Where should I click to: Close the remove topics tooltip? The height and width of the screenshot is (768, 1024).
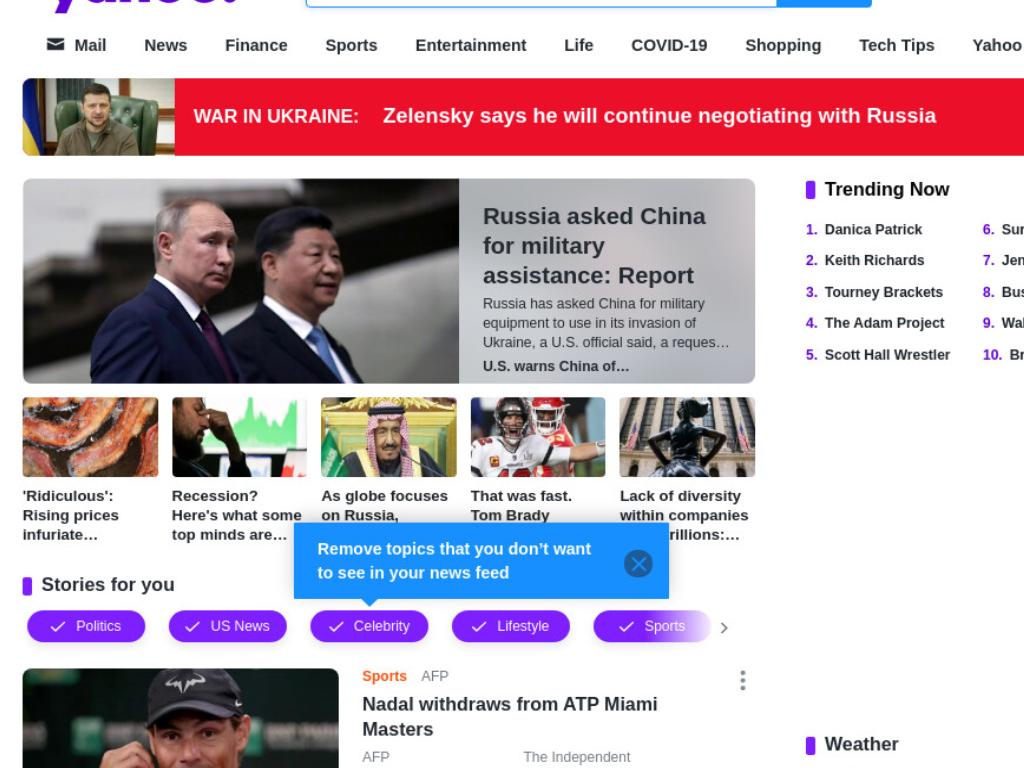point(638,563)
